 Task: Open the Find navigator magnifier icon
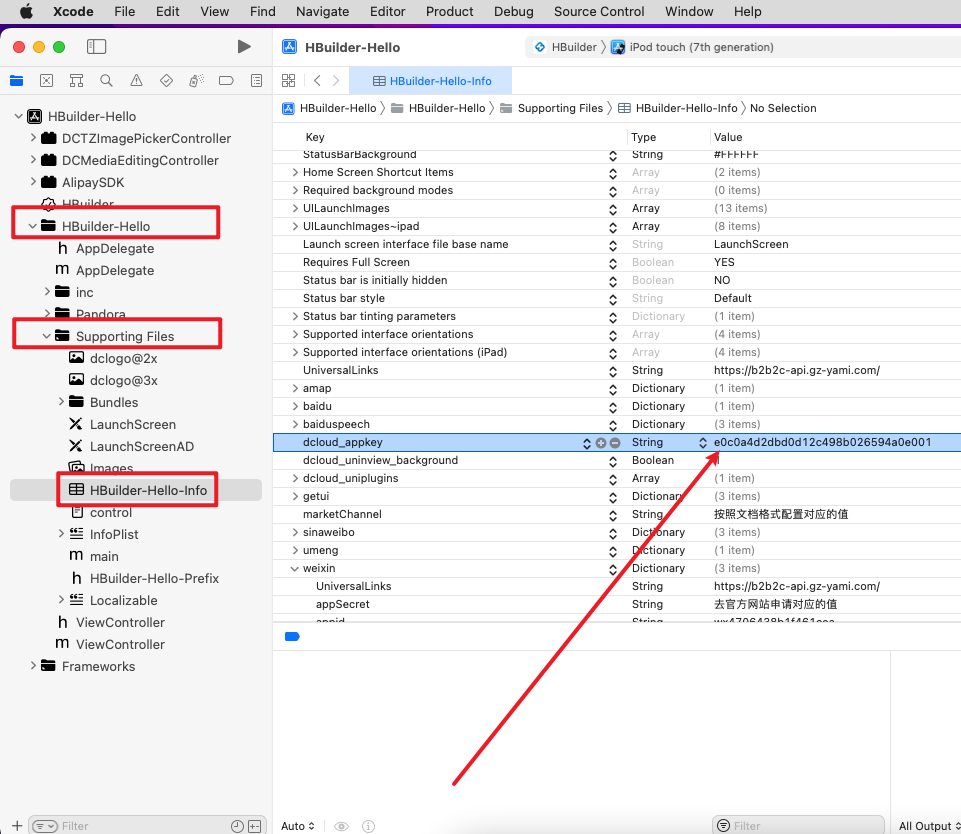[106, 81]
